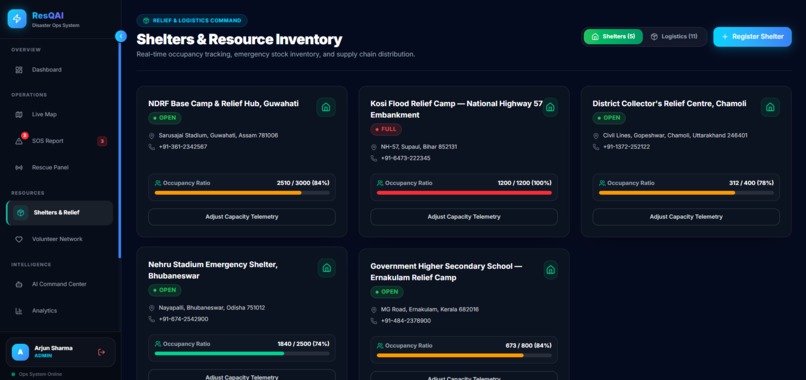Click the Nehru Stadium Emergency Shelter title
The image size is (806, 380).
coord(213,270)
